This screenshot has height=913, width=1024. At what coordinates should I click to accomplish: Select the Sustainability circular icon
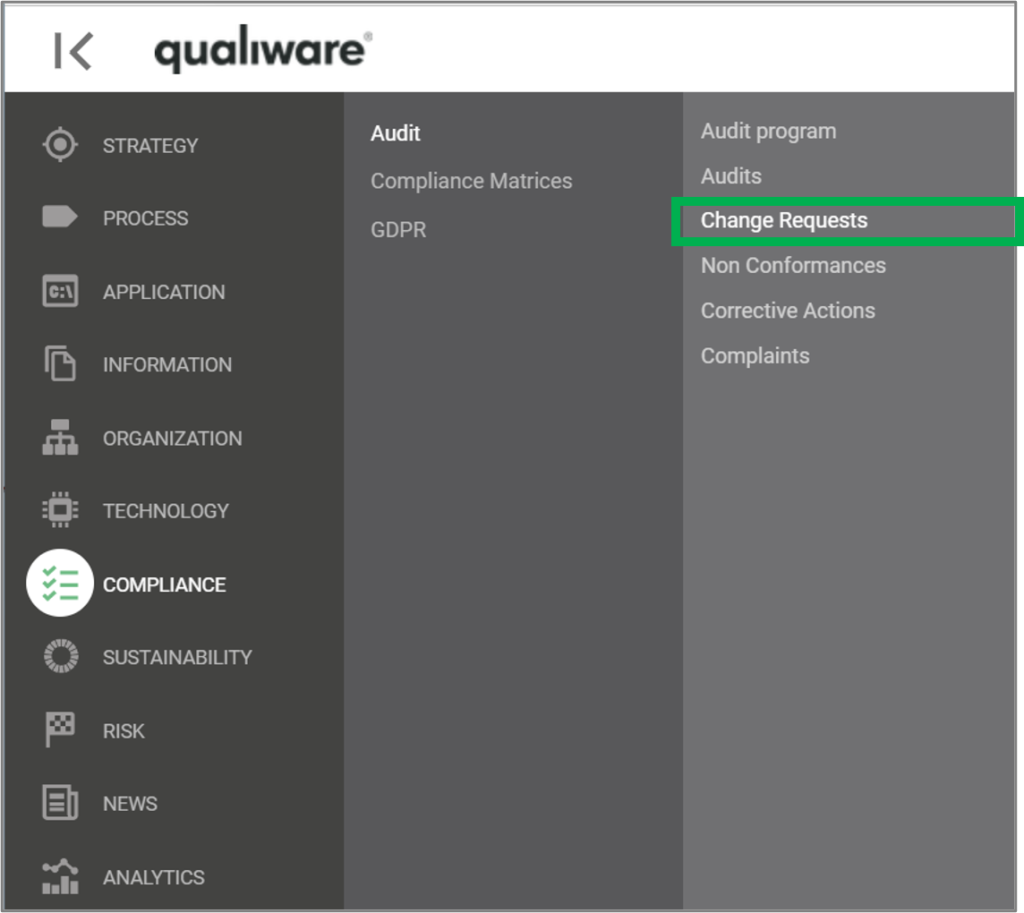[60, 656]
